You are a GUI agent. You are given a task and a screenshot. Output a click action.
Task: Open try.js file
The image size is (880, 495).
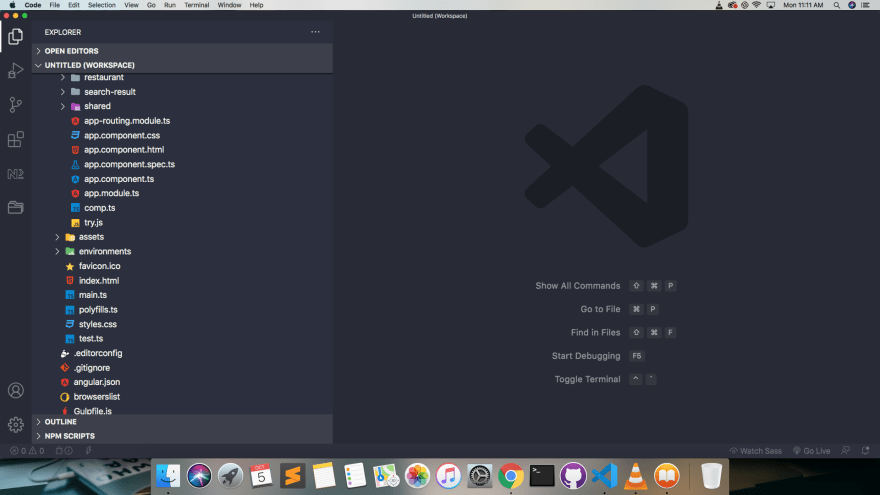pos(93,222)
